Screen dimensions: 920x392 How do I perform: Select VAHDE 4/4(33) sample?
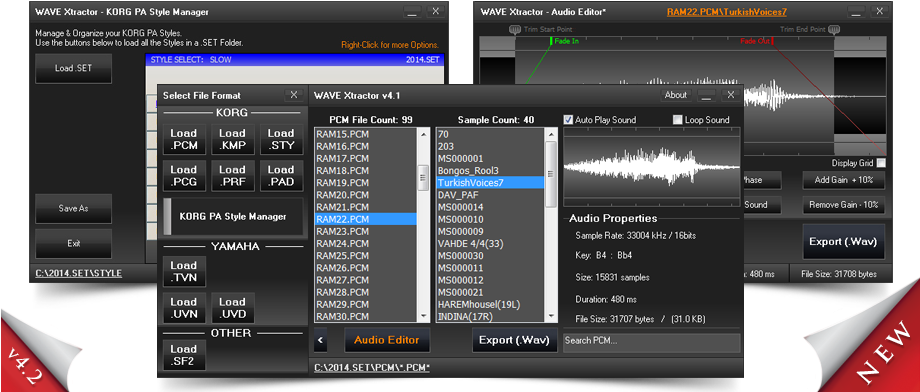coord(490,243)
